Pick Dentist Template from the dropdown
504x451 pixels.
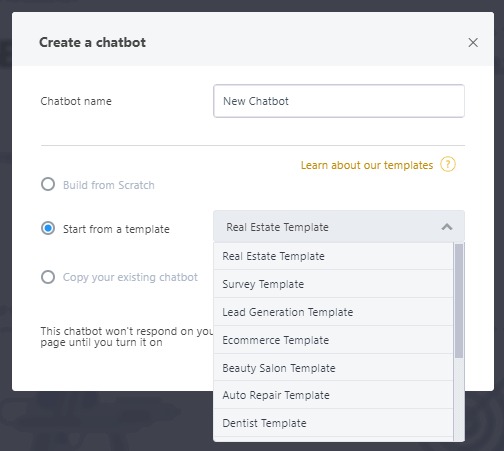(x=333, y=423)
